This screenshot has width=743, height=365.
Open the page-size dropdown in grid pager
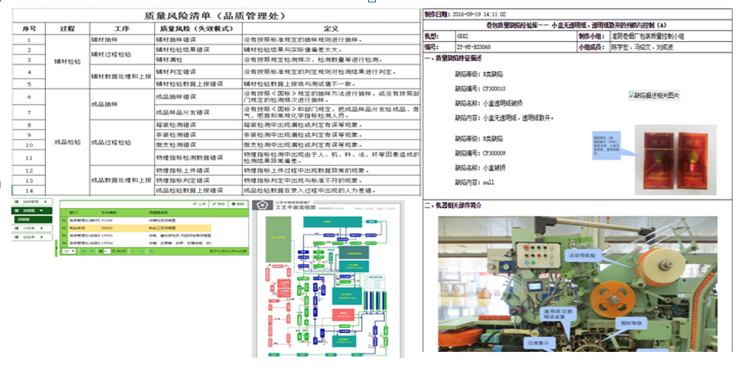coord(69,251)
